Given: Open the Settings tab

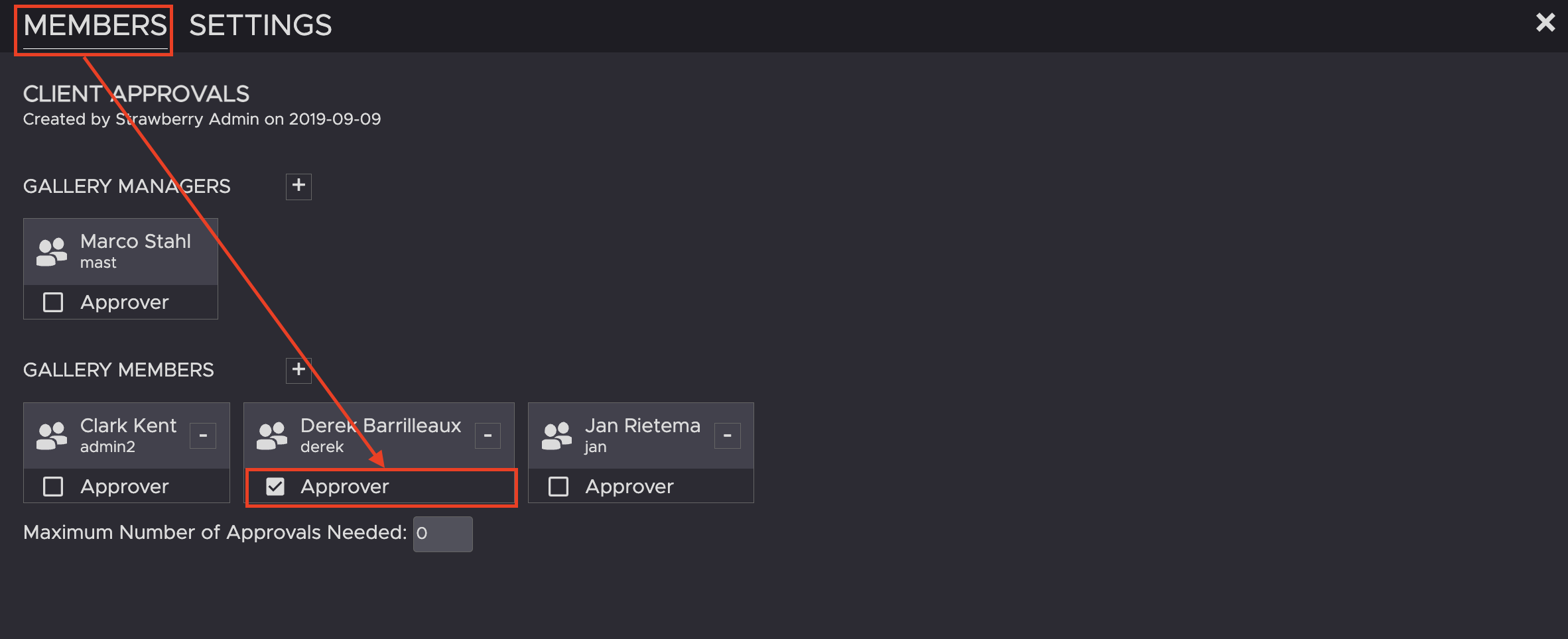Looking at the screenshot, I should click(260, 27).
